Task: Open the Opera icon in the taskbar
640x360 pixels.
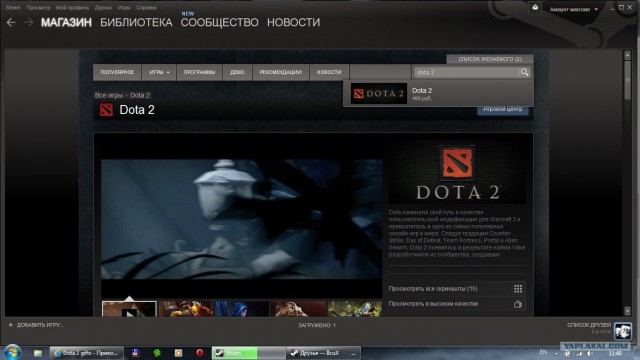Action: (x=199, y=353)
